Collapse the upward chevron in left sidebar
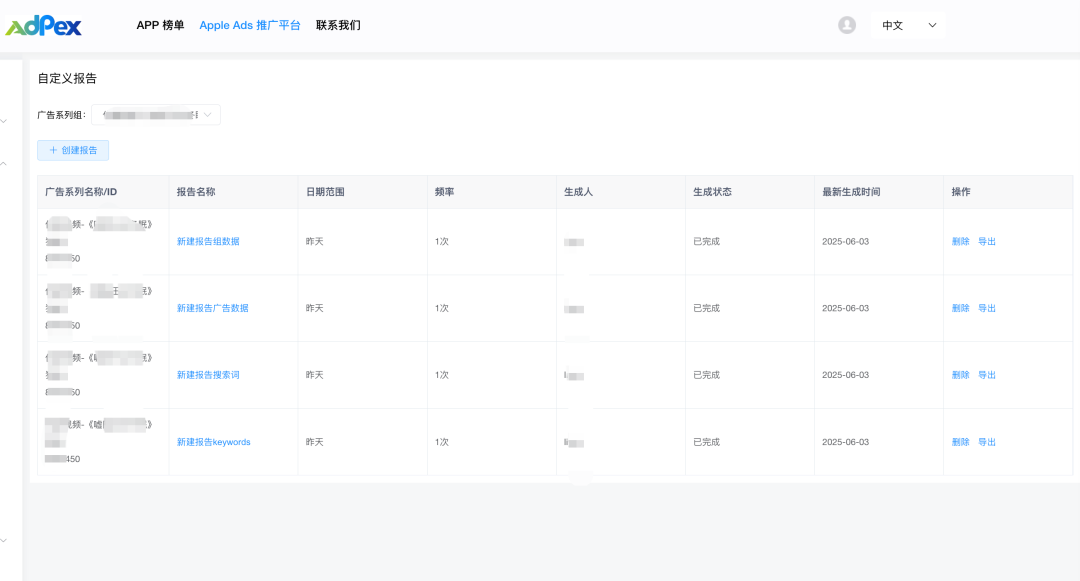The image size is (1080, 581). point(4,163)
